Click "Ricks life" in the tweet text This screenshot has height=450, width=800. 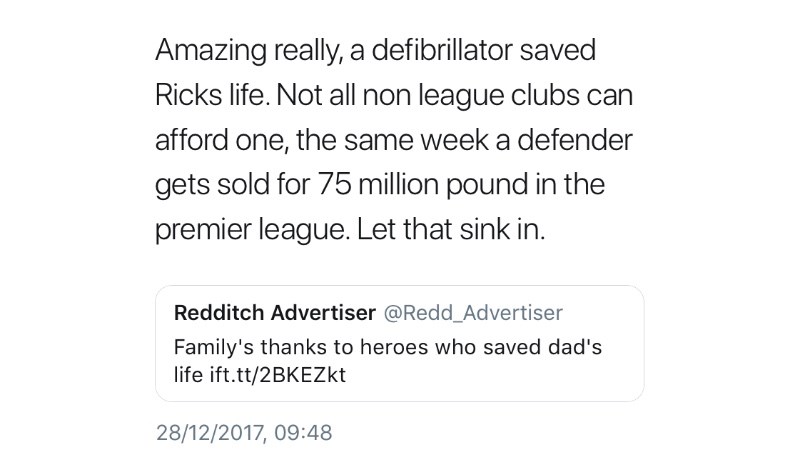point(211,95)
